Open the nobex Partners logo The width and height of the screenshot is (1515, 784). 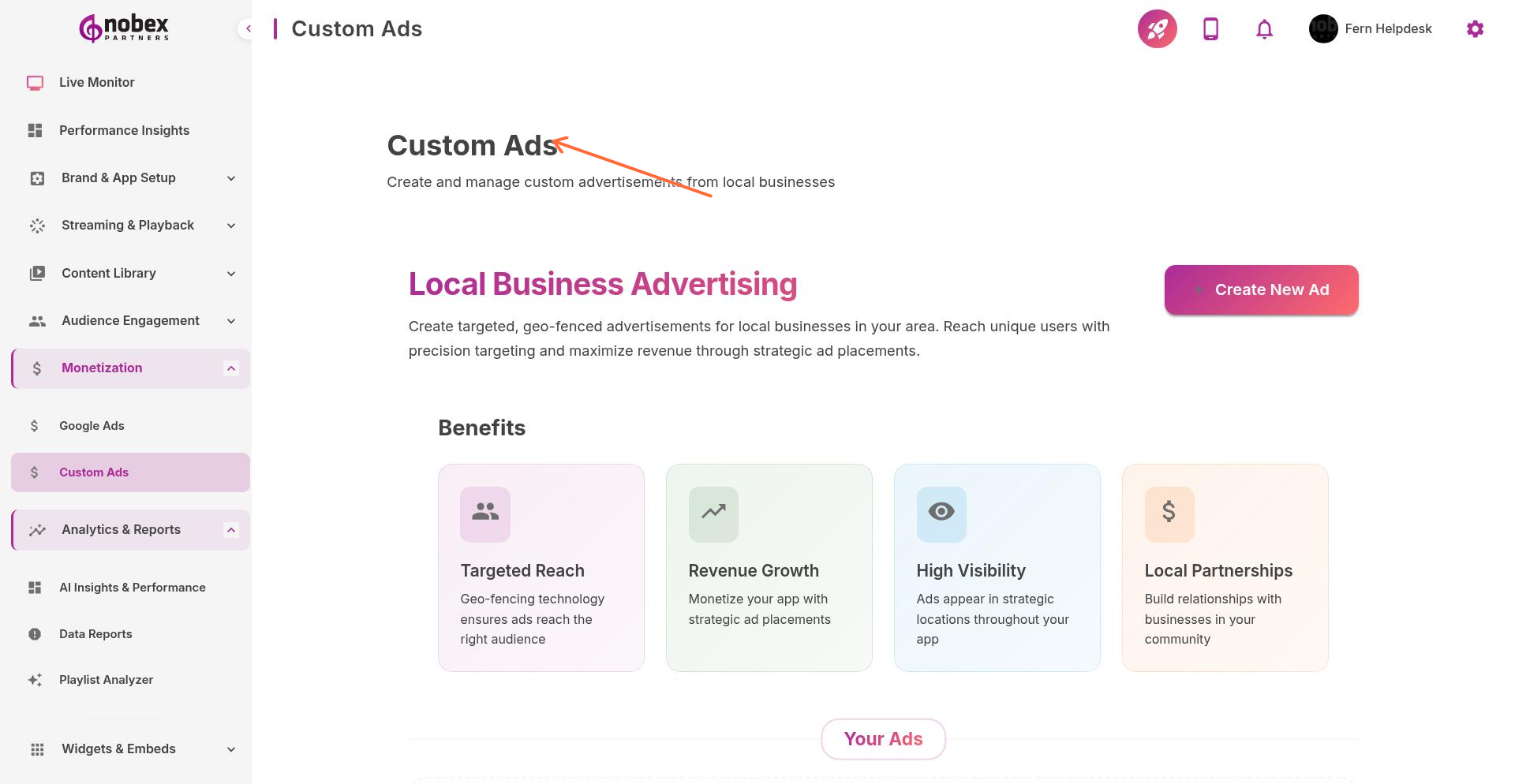[122, 27]
